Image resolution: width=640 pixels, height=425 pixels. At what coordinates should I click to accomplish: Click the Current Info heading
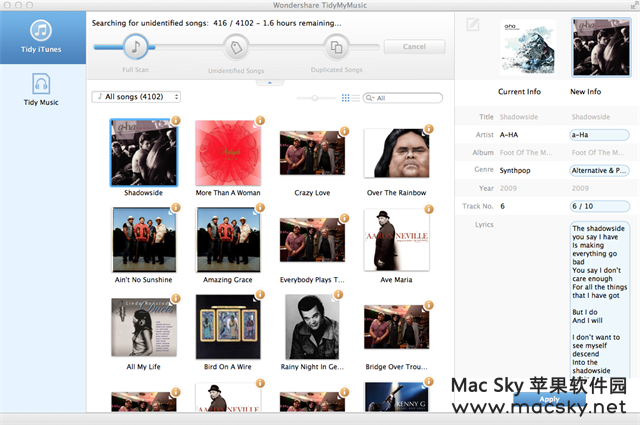click(519, 92)
